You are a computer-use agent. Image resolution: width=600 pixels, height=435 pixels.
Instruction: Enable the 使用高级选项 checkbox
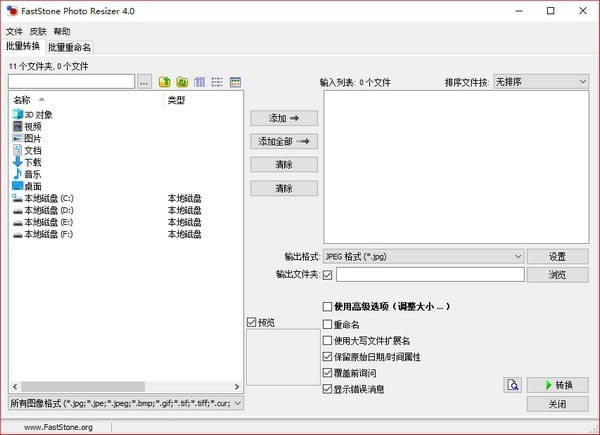click(x=327, y=306)
